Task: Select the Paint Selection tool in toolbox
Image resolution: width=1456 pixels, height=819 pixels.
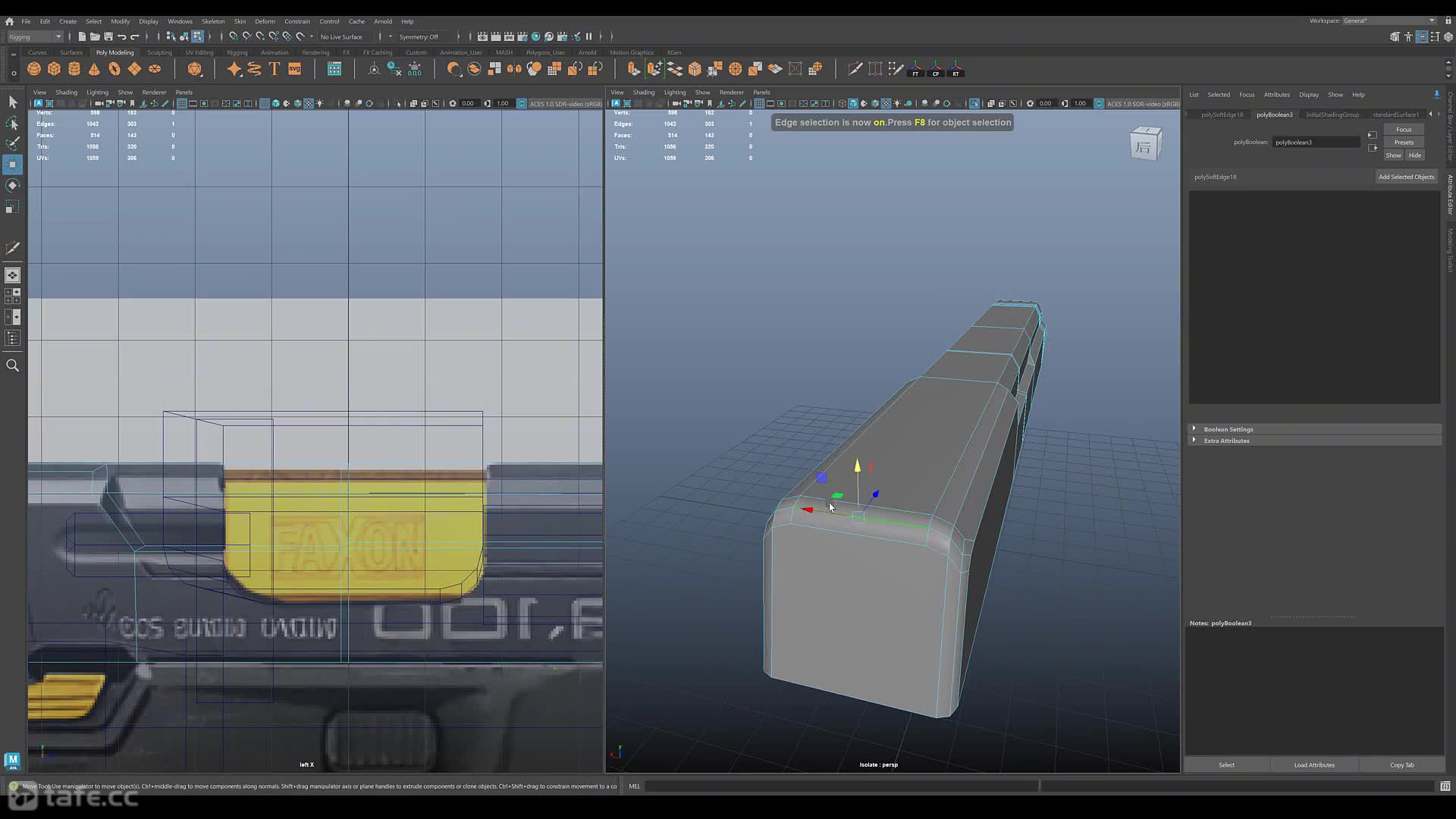Action: point(12,143)
